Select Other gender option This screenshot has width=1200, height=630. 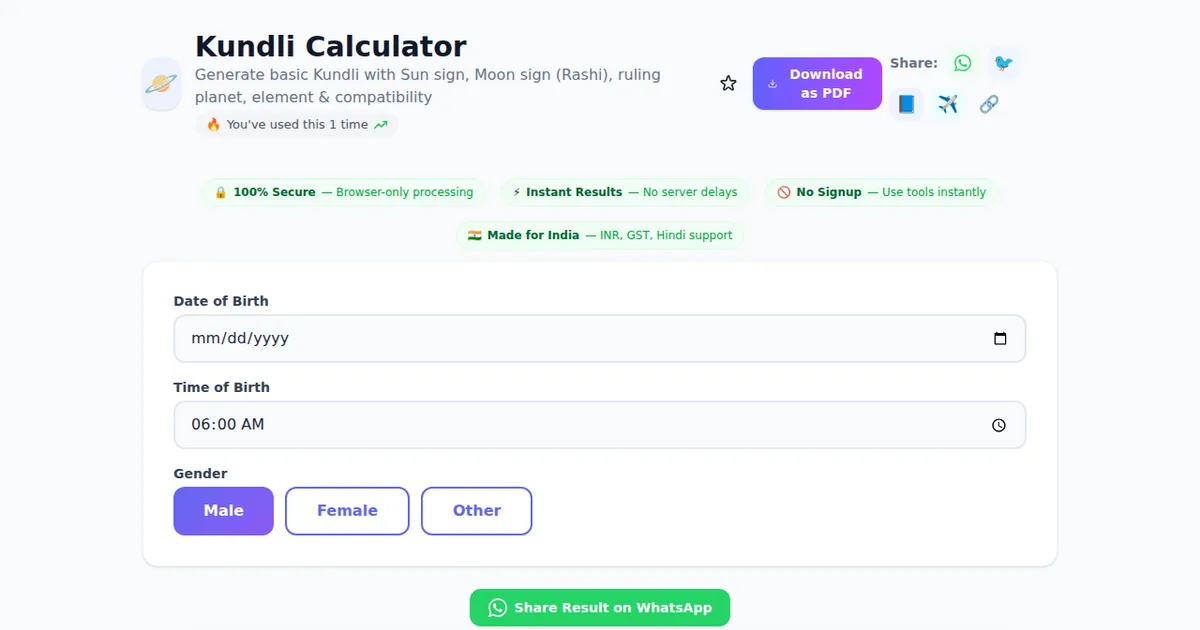click(x=476, y=511)
